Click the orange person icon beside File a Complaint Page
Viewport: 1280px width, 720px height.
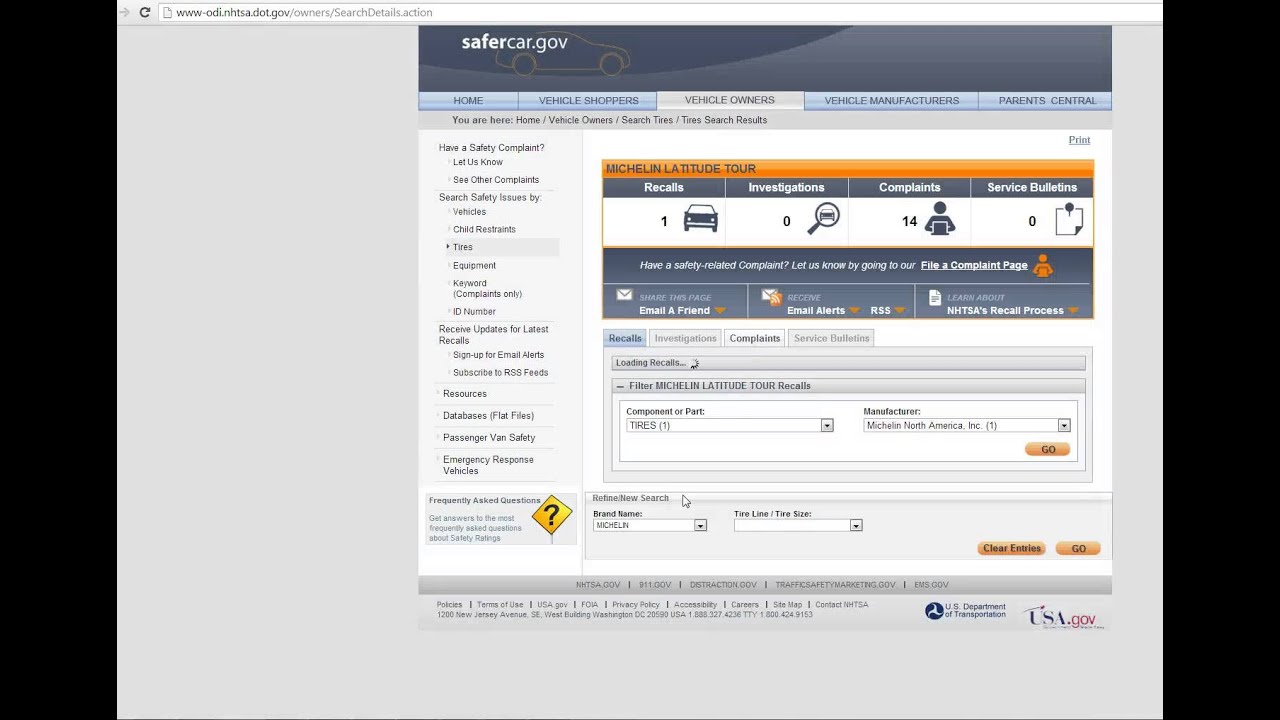1043,265
